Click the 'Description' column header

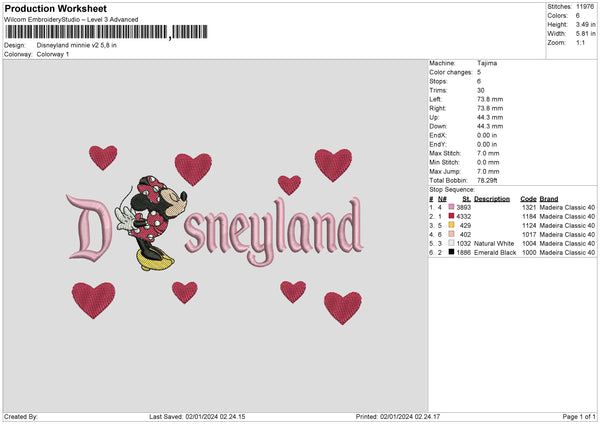pos(492,199)
